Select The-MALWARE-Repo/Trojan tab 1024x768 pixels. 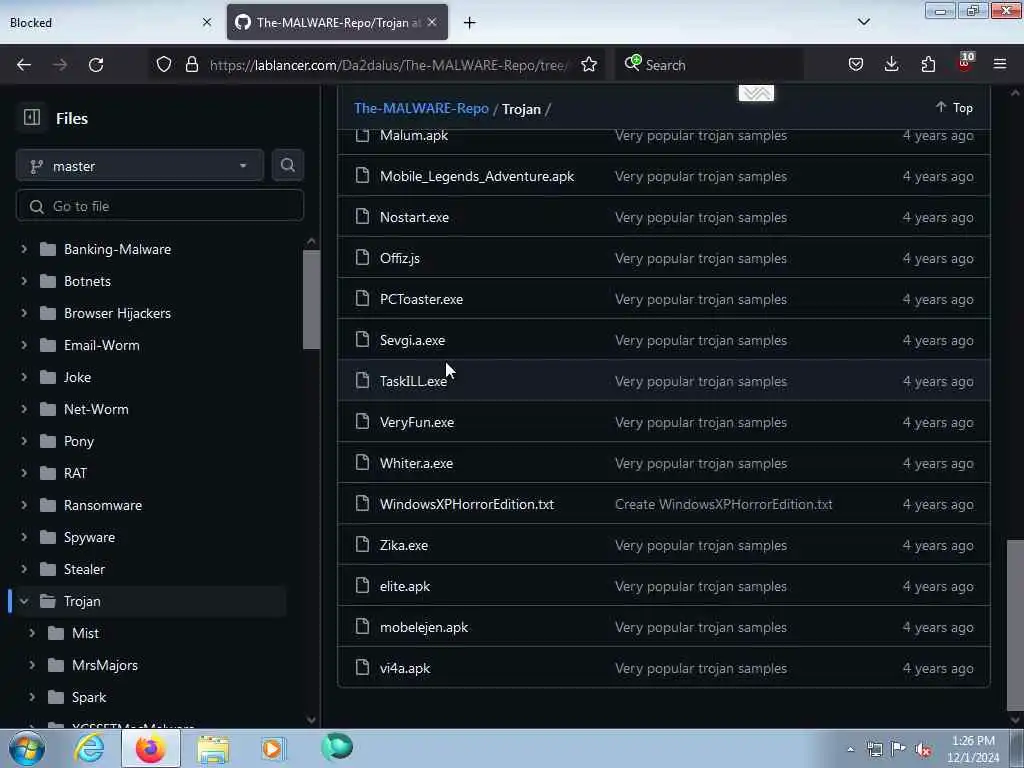point(337,23)
